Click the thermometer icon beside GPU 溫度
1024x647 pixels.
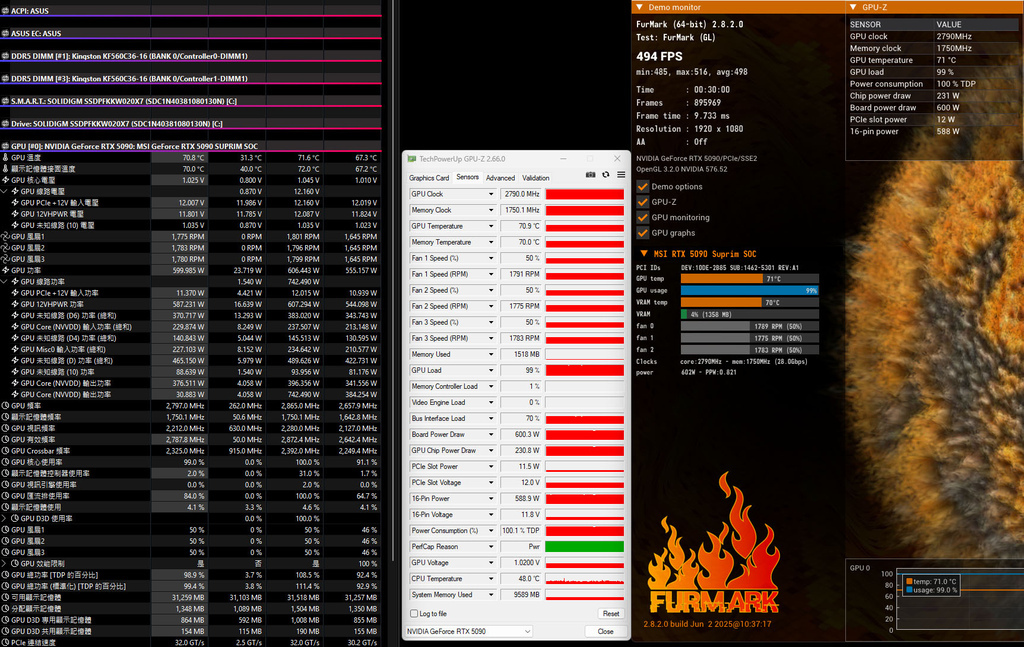[5, 157]
